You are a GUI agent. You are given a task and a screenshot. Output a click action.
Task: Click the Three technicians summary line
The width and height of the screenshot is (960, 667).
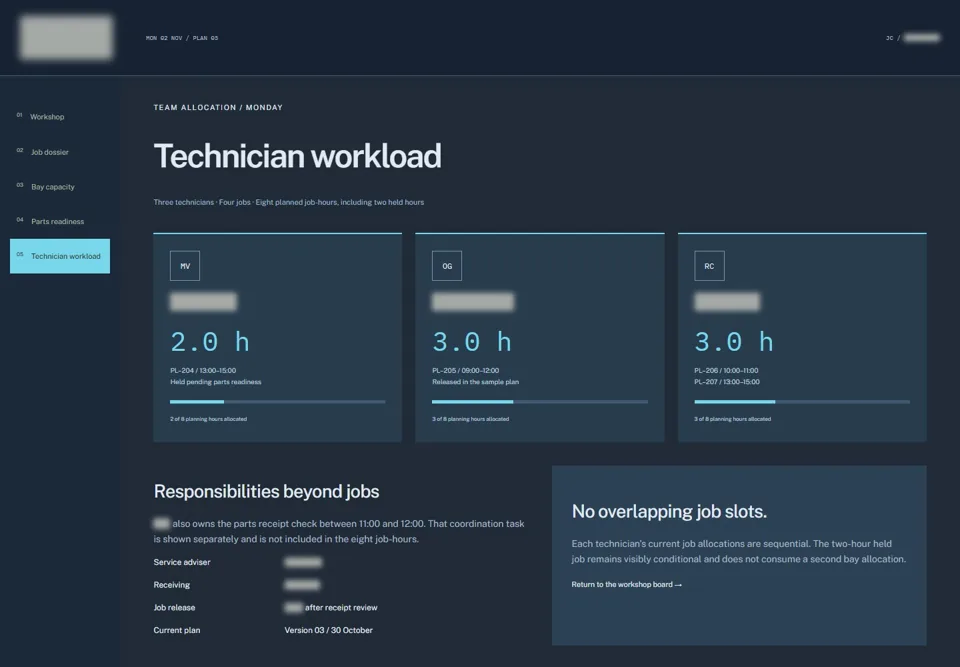pos(288,202)
